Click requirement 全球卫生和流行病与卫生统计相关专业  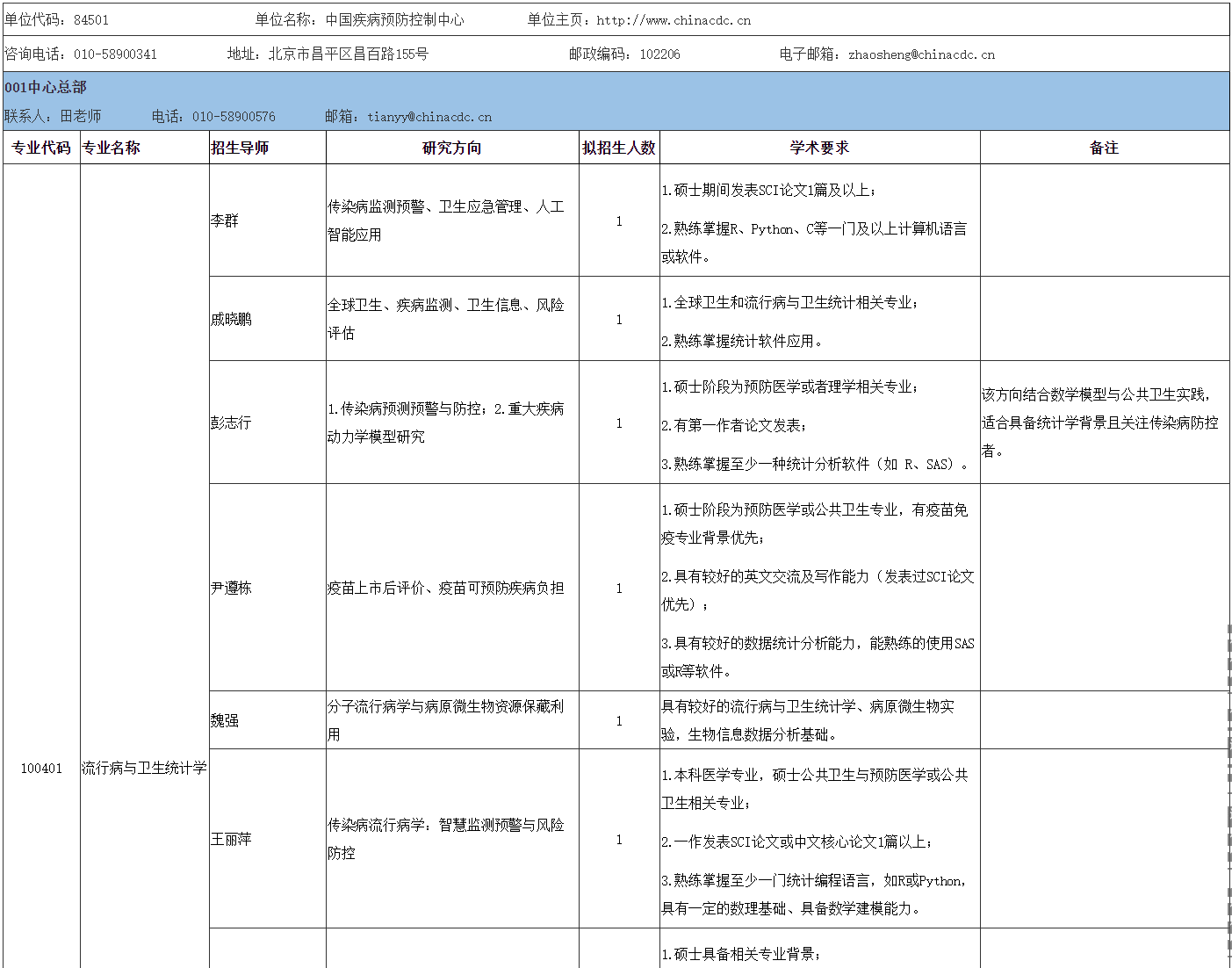[790, 302]
